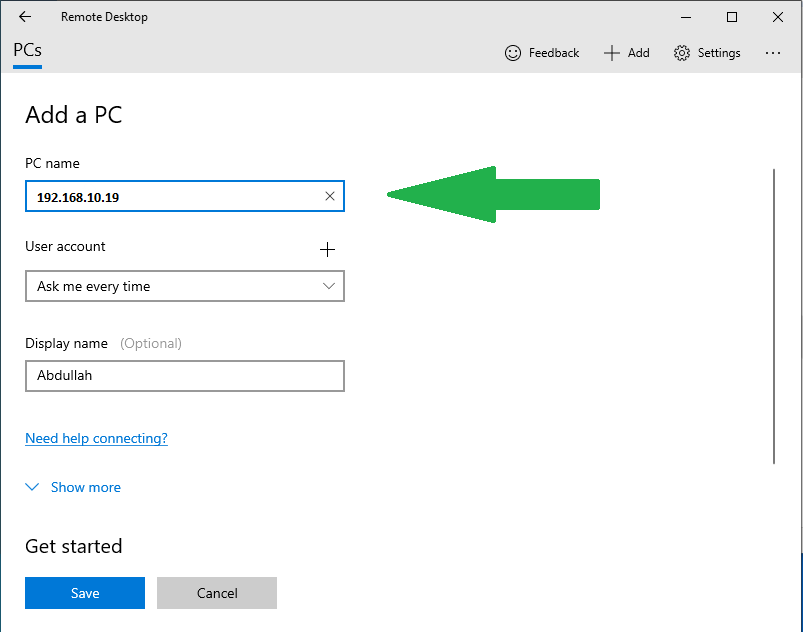The height and width of the screenshot is (632, 803).
Task: Click the Show more chevron arrow
Action: pyautogui.click(x=32, y=487)
